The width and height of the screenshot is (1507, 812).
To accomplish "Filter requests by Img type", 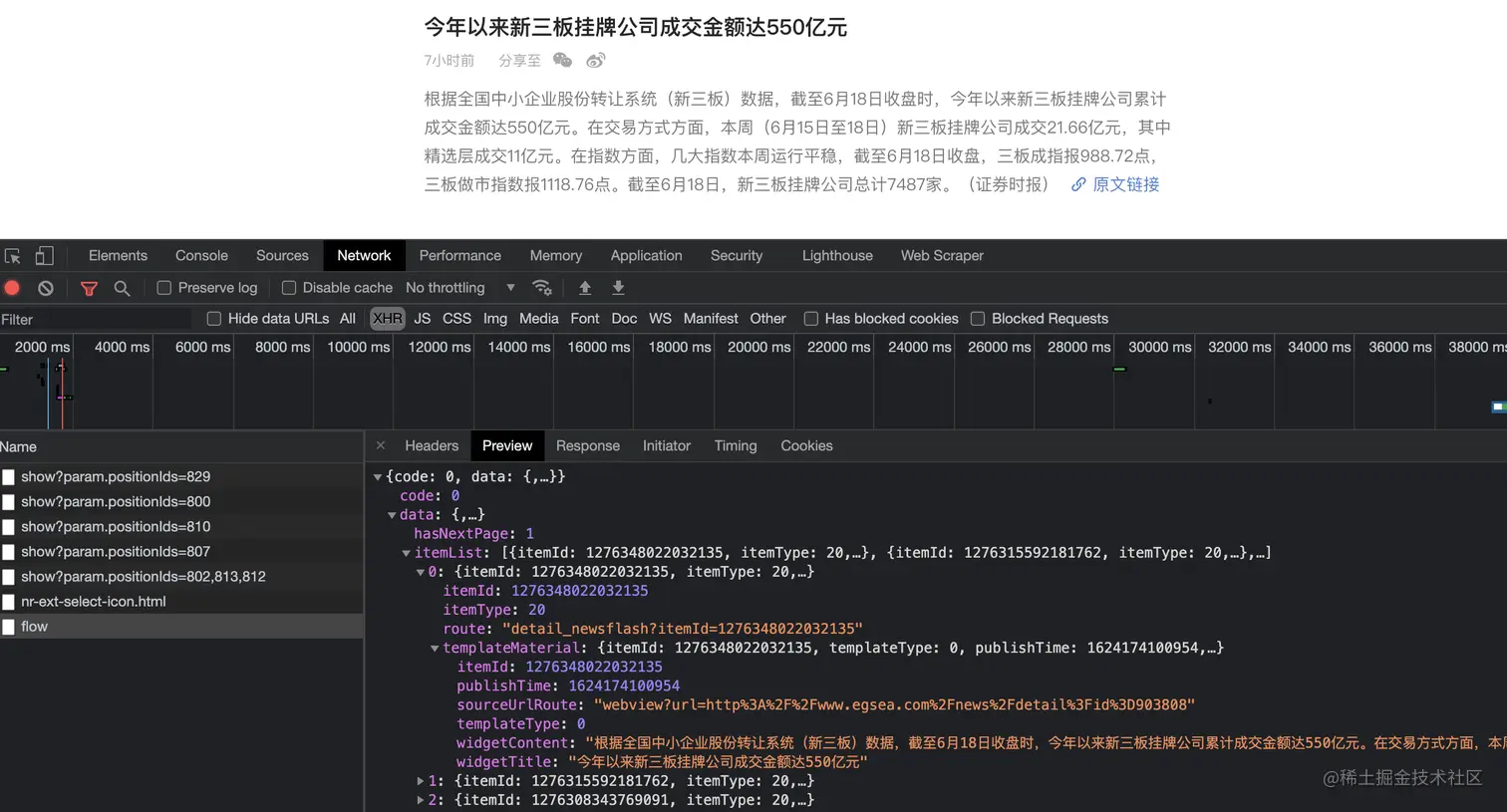I will point(495,319).
